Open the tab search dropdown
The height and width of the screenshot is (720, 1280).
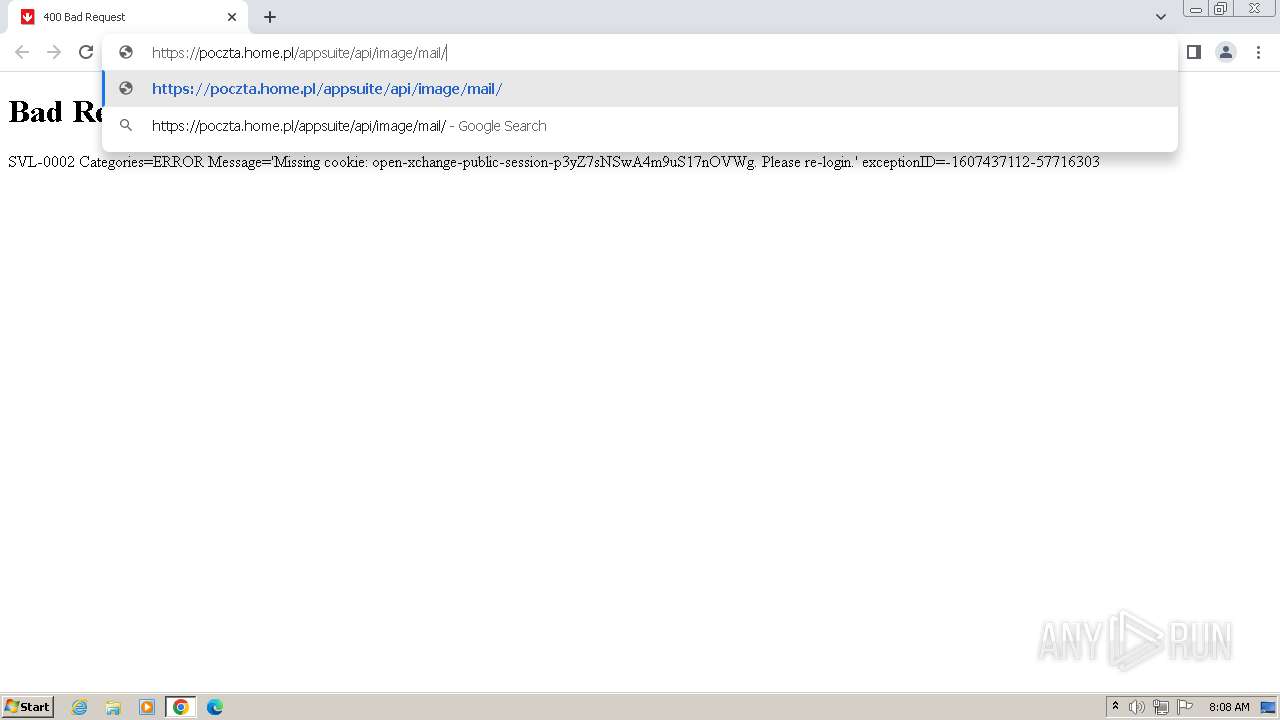tap(1161, 17)
